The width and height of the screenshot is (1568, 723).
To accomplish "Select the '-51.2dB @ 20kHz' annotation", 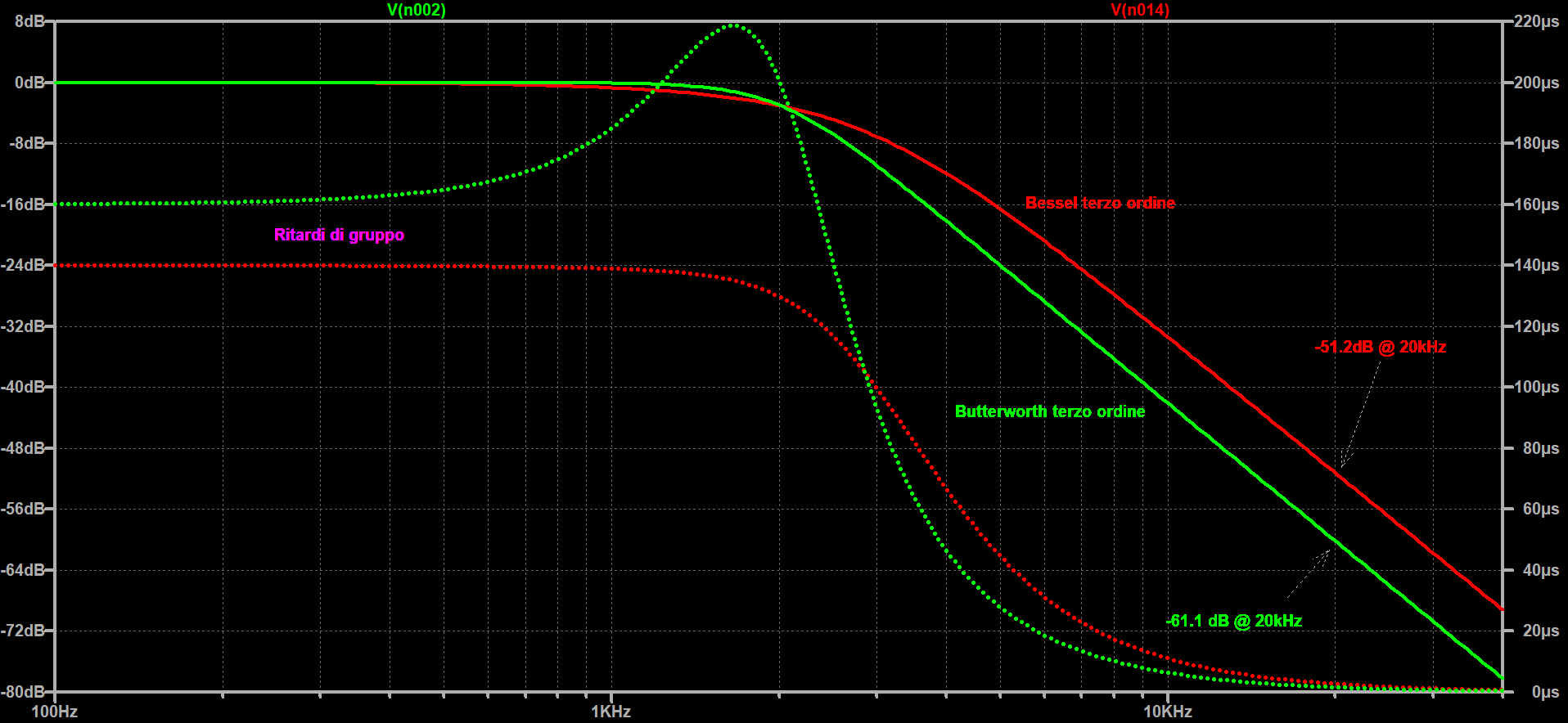I will point(1380,347).
